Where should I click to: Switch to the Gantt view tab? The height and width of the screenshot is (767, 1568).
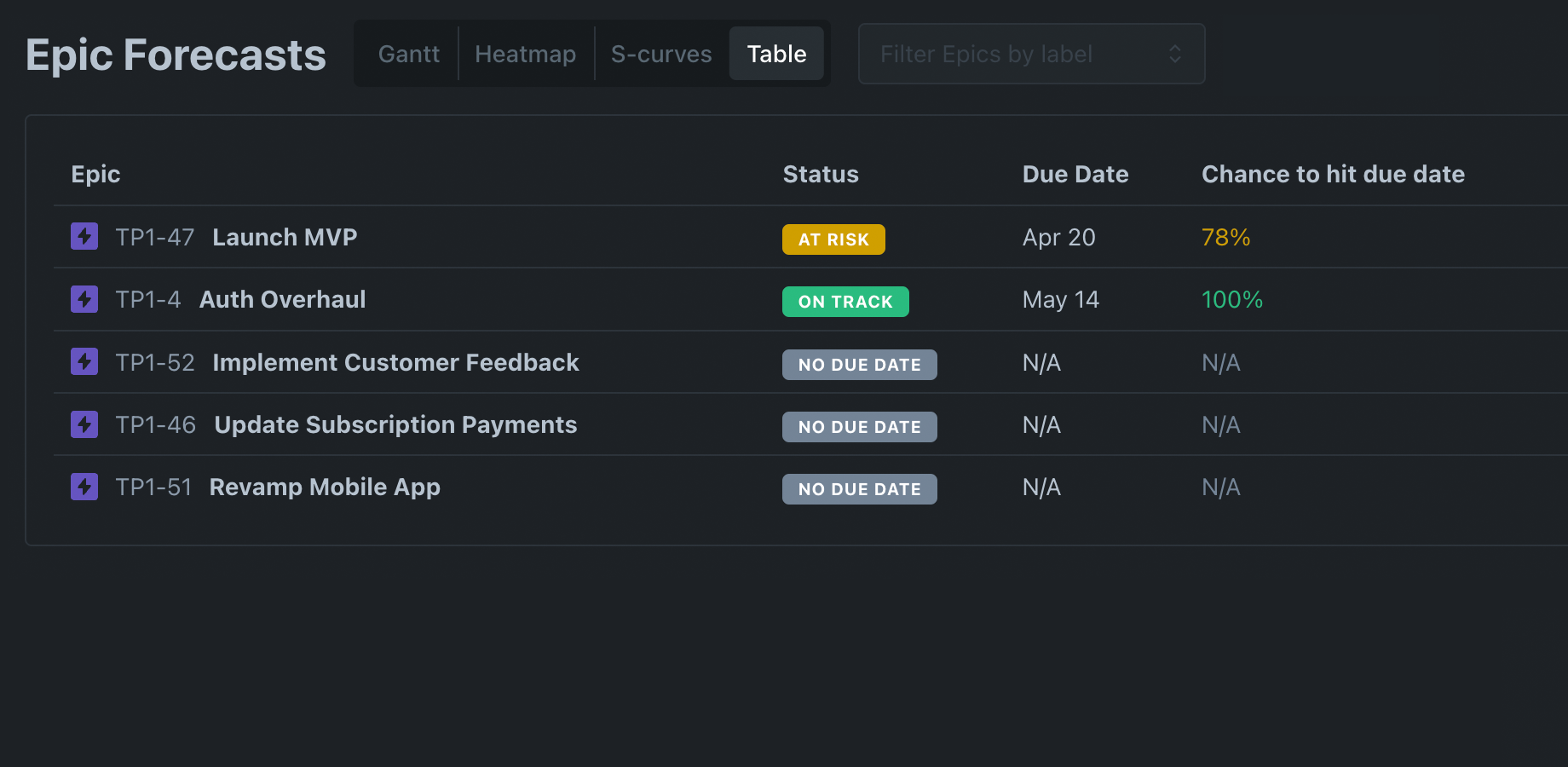click(408, 53)
